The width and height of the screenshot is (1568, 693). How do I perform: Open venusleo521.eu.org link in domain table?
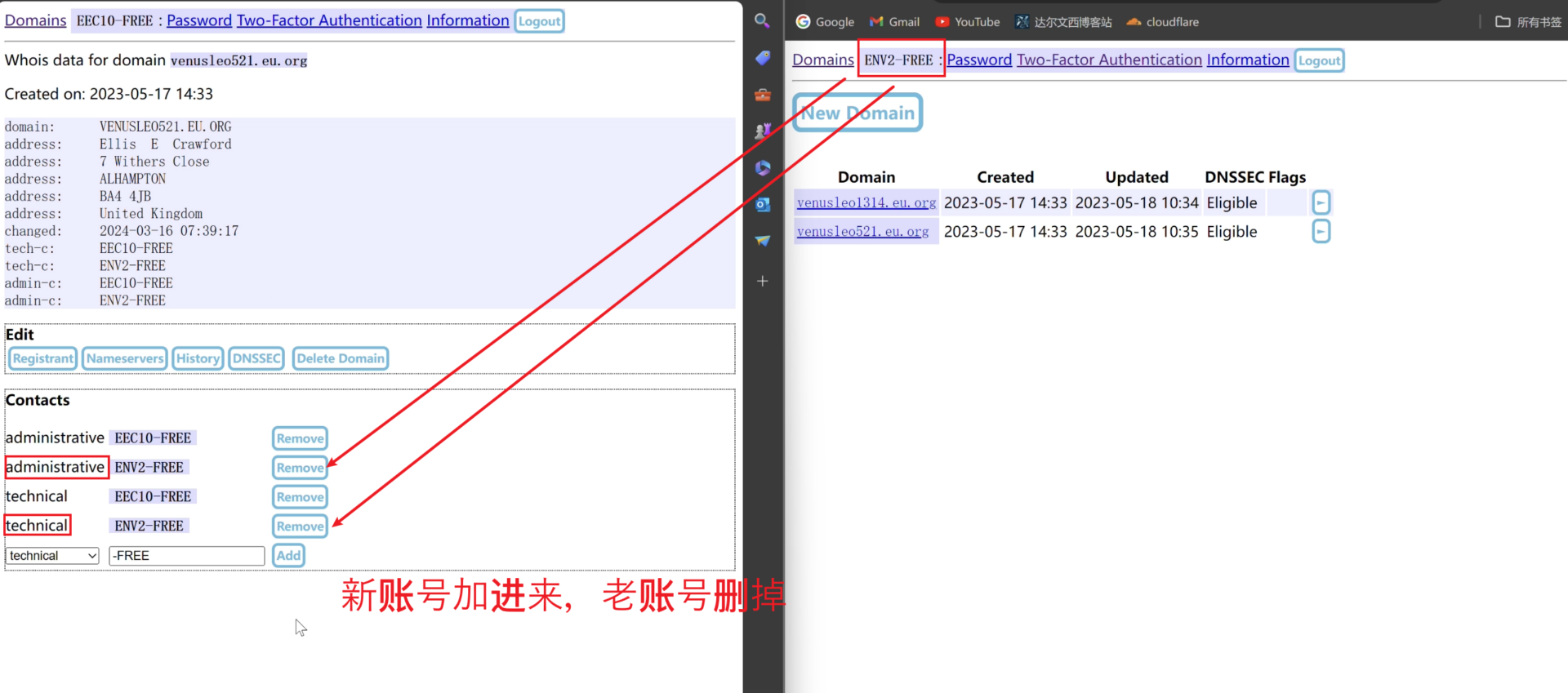(x=863, y=232)
